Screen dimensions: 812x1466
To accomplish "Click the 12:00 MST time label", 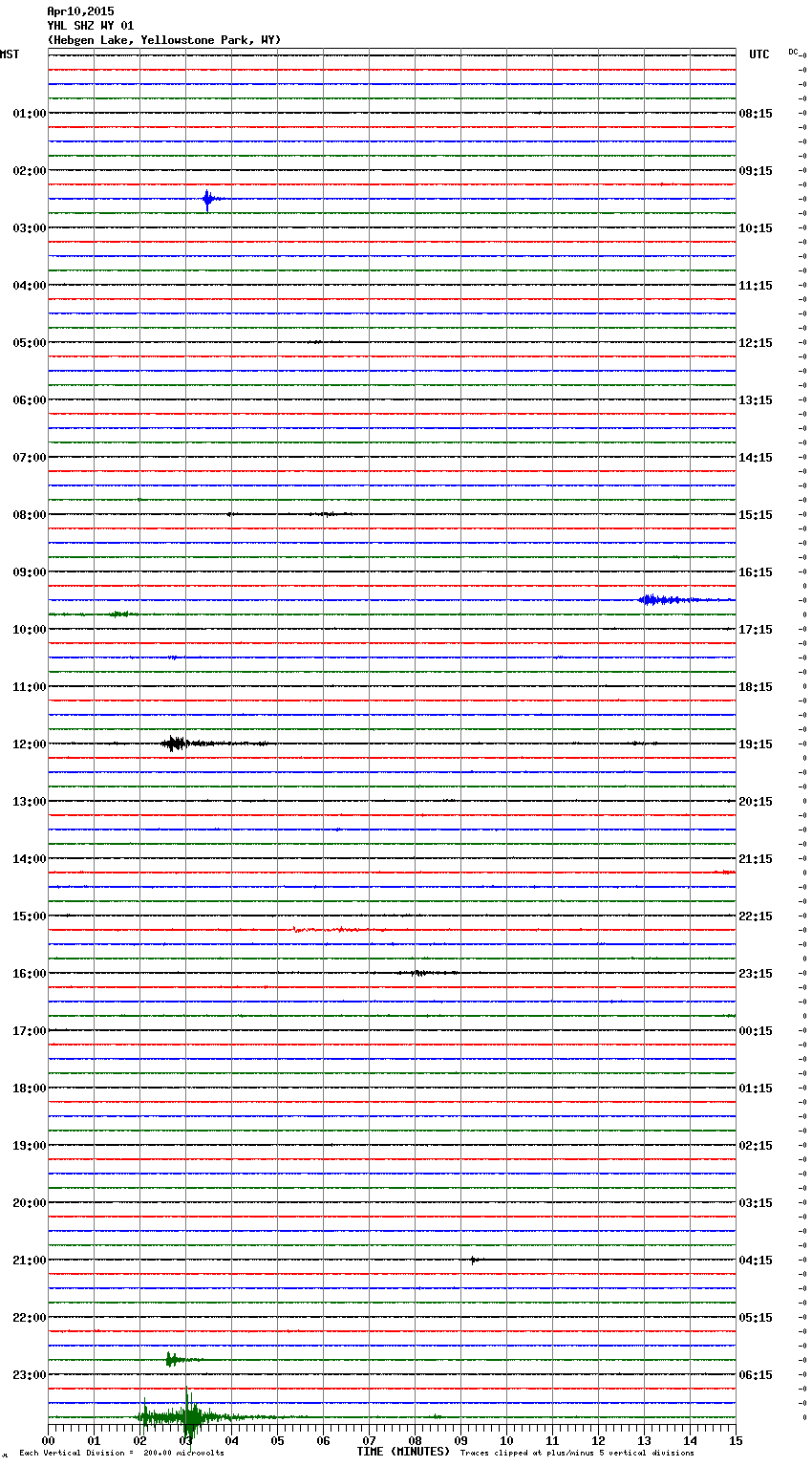I will pos(29,744).
